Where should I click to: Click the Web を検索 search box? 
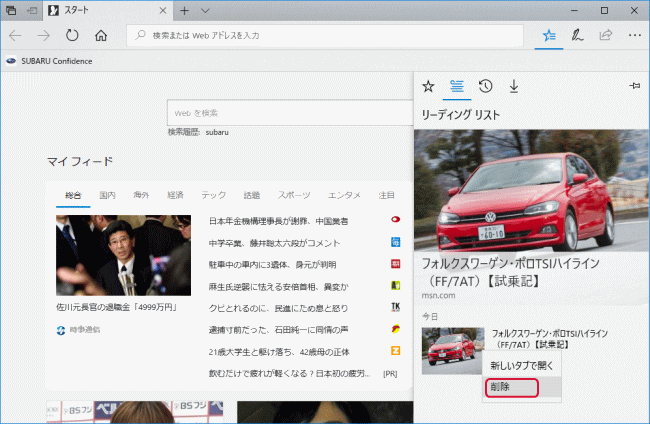290,113
